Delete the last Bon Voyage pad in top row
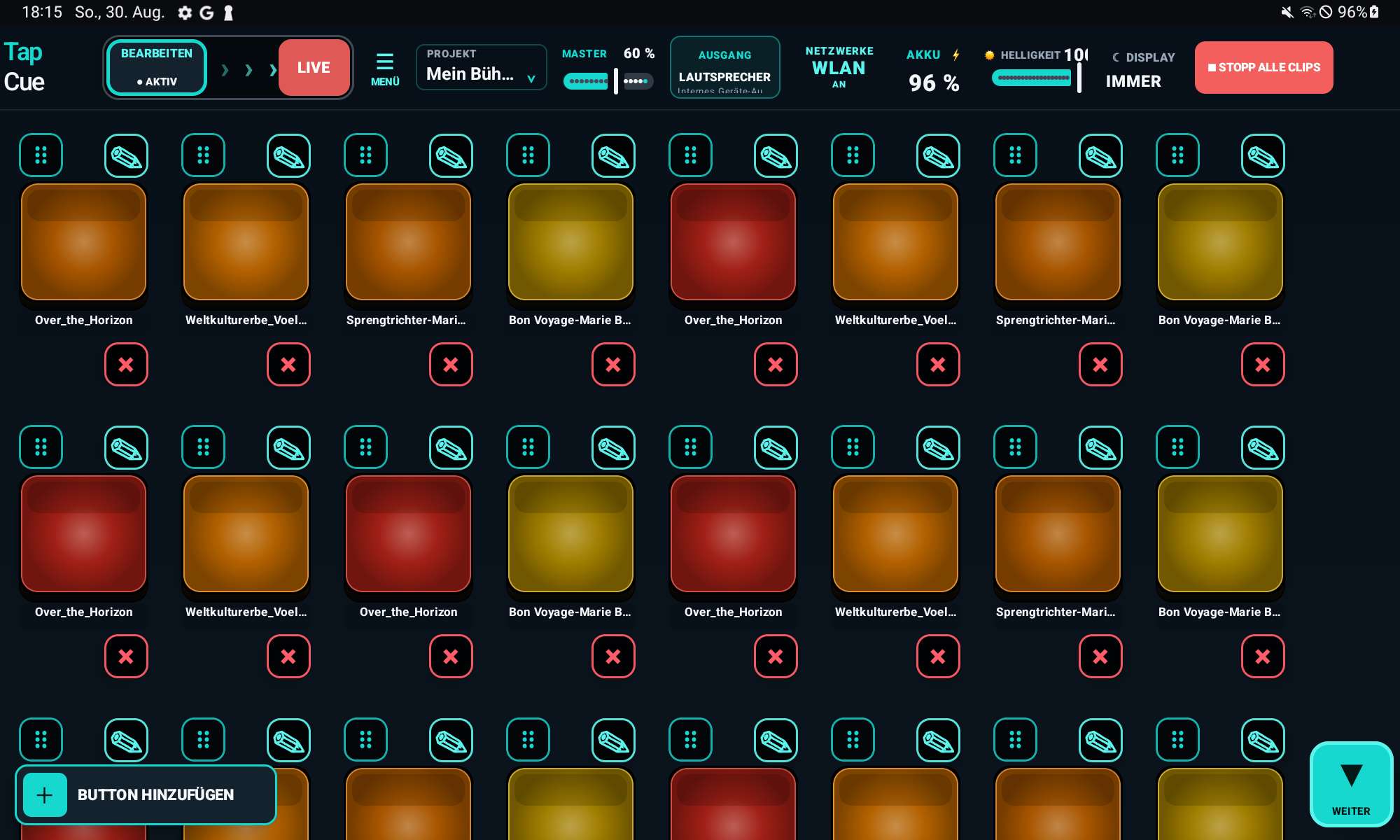Viewport: 1400px width, 840px height. coord(1263,364)
